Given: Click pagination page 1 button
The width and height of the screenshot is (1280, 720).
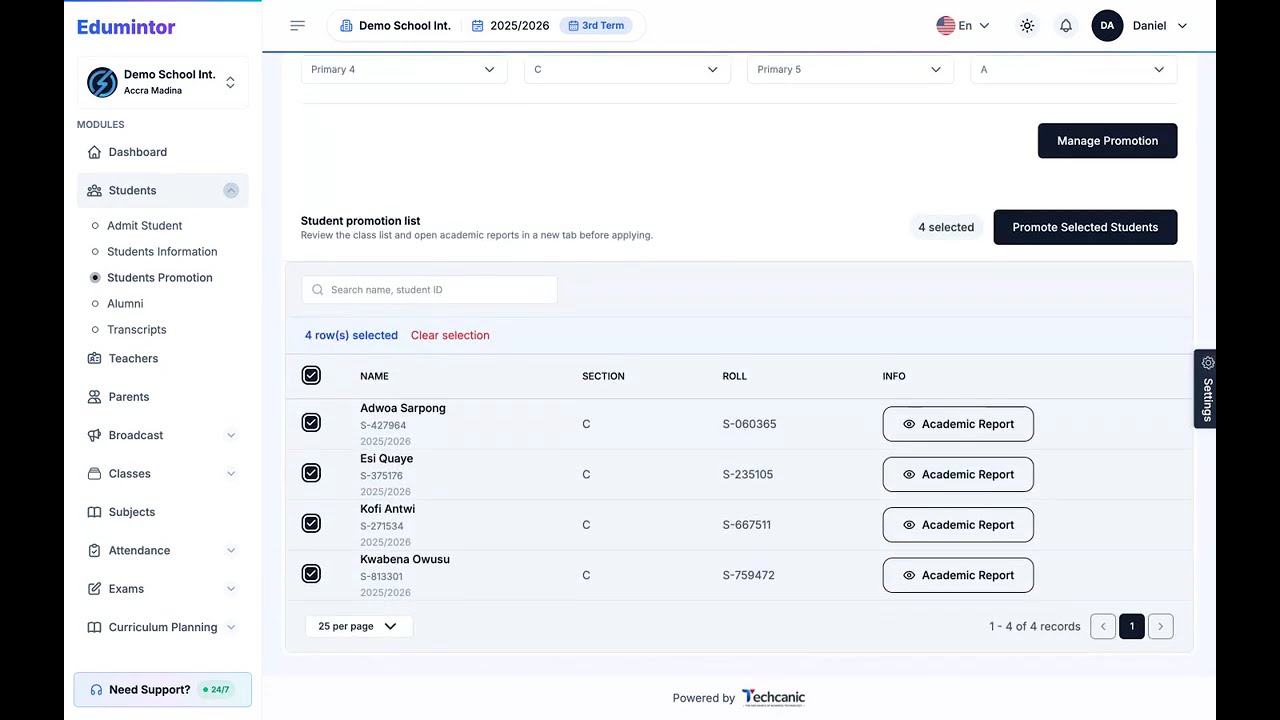Looking at the screenshot, I should pos(1132,626).
